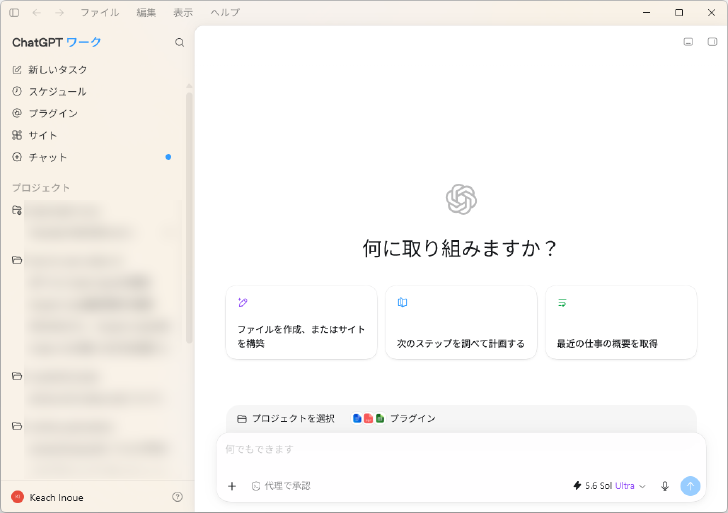The height and width of the screenshot is (513, 728).
Task: Click the blue unread dot by チャット
Action: tap(168, 157)
